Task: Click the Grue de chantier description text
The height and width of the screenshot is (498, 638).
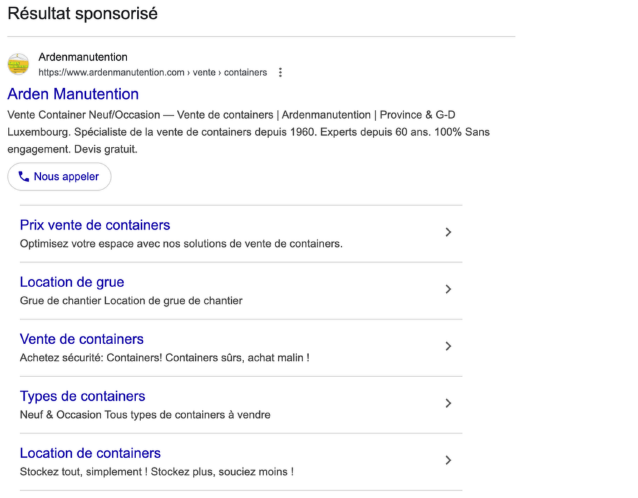Action: click(131, 301)
